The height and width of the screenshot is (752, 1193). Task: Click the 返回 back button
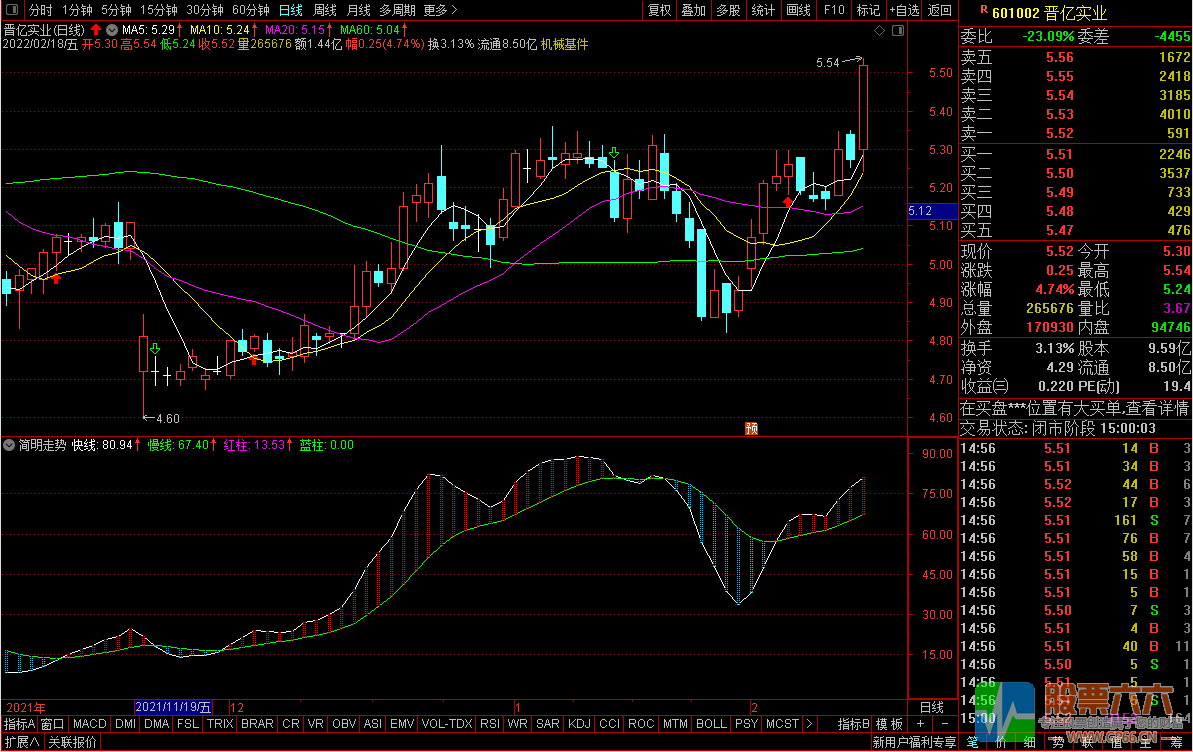point(940,10)
